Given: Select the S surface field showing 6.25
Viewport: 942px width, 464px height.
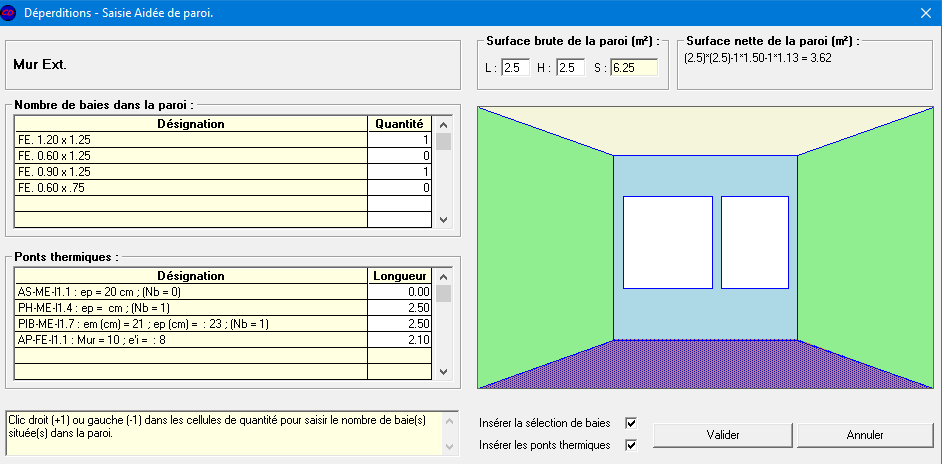Looking at the screenshot, I should coord(634,68).
